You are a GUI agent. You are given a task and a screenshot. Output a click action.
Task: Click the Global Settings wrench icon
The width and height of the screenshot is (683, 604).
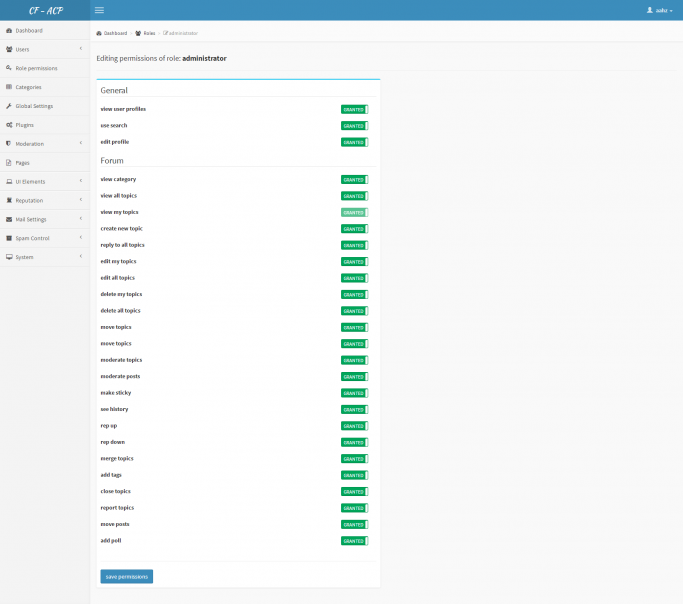click(x=9, y=106)
